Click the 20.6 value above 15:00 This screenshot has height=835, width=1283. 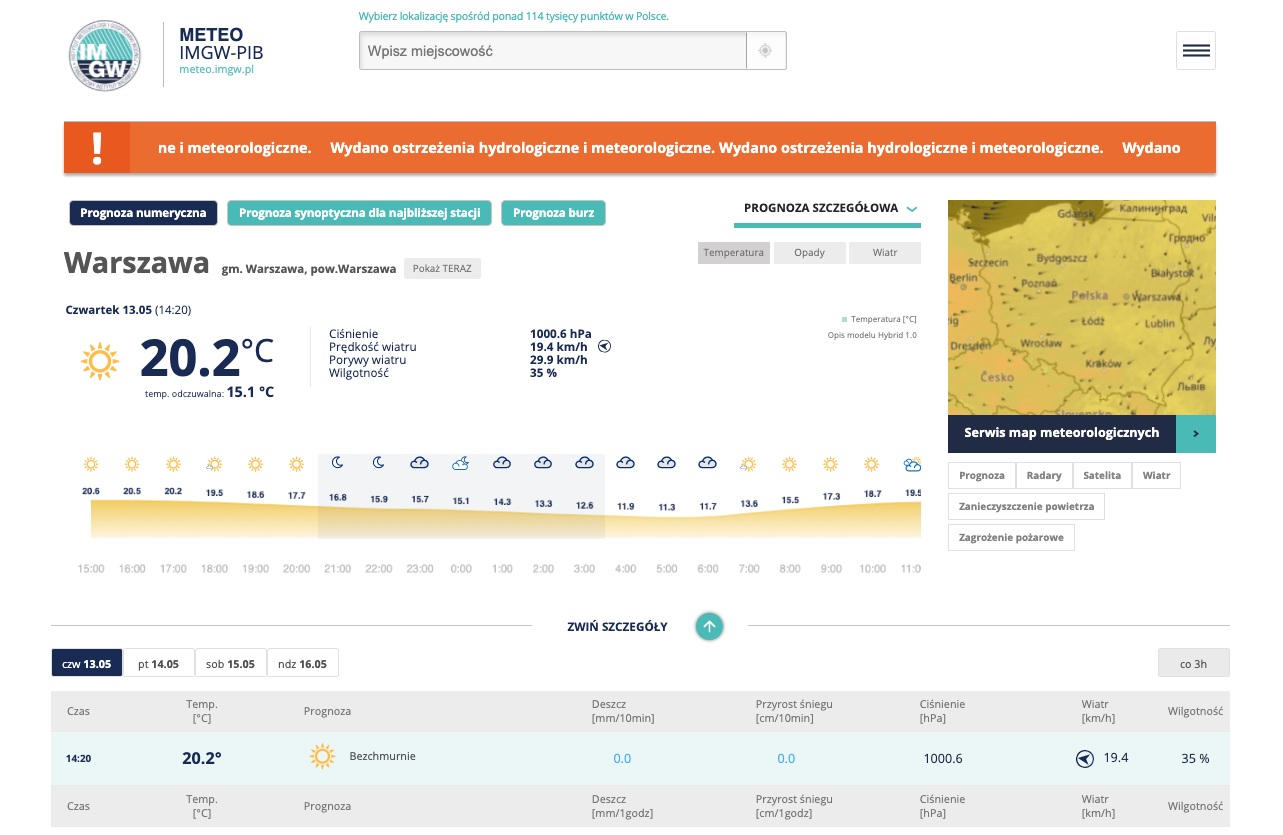[91, 491]
